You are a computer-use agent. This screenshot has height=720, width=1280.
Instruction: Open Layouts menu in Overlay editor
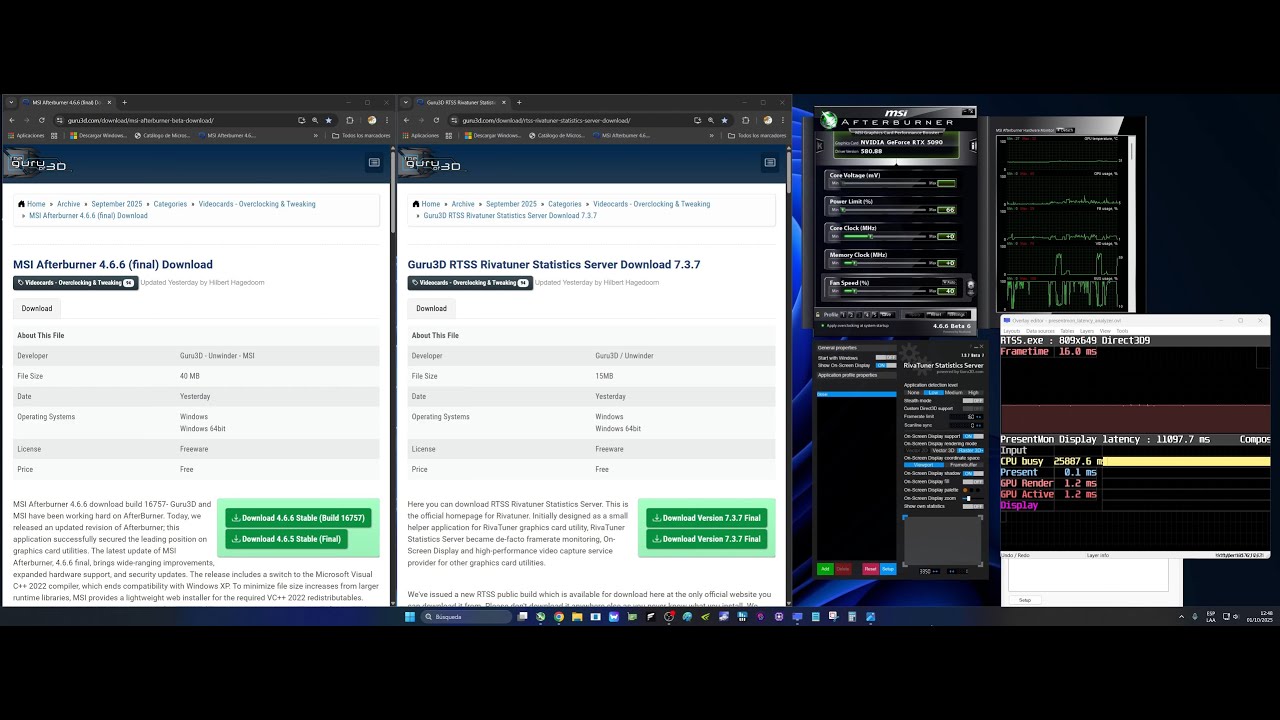click(1012, 331)
